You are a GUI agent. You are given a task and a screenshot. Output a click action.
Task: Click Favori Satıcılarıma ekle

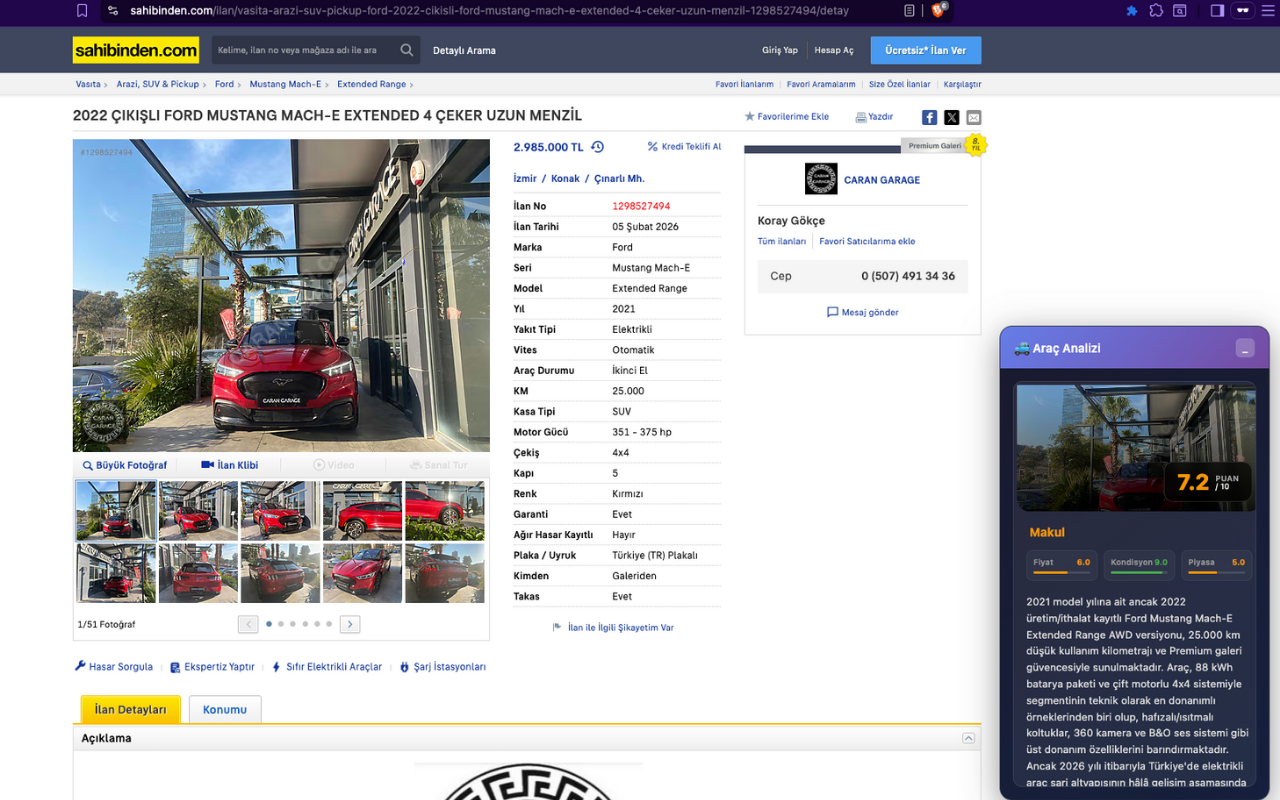[867, 241]
